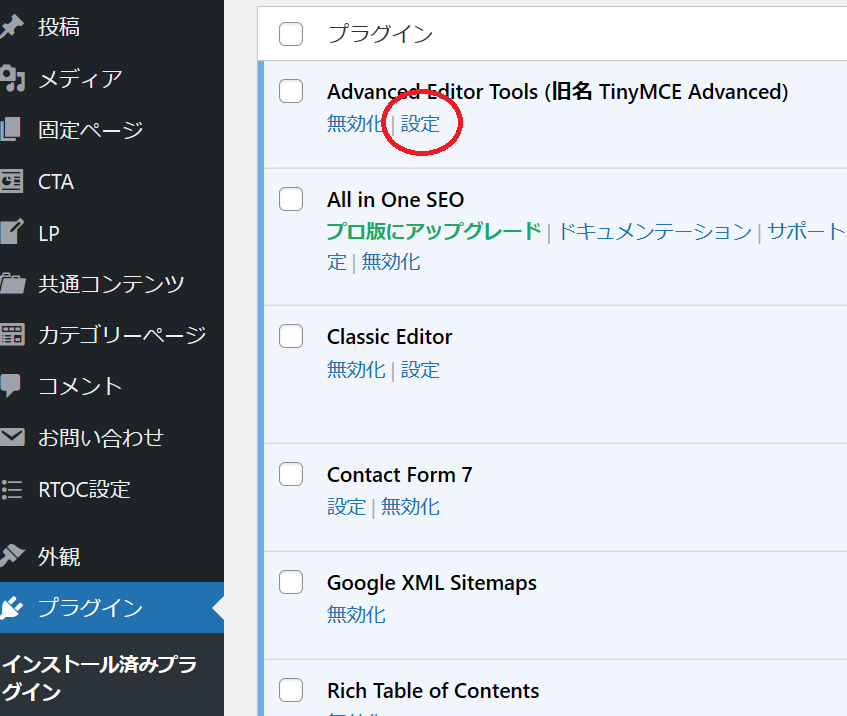This screenshot has width=847, height=716.
Task: Click the お問い合わせ envelope icon
Action: (11, 438)
